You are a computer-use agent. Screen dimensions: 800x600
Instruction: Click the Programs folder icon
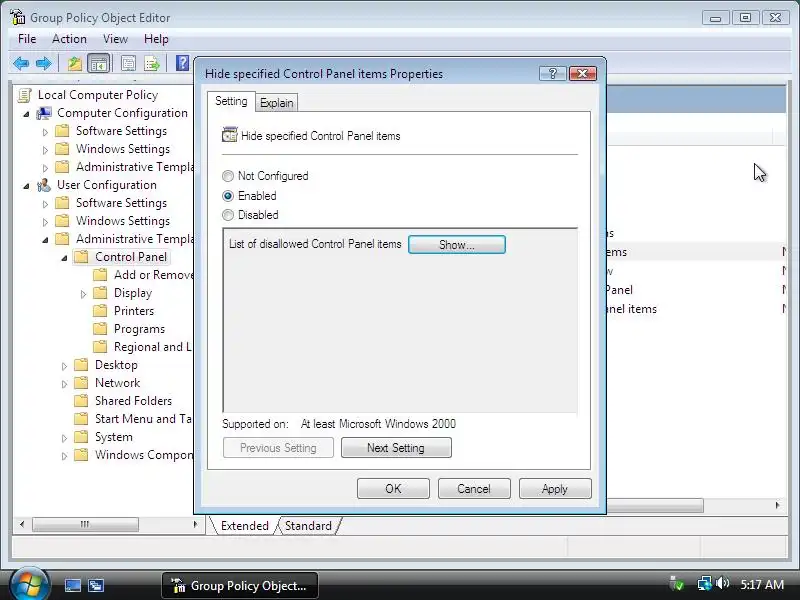tap(100, 329)
